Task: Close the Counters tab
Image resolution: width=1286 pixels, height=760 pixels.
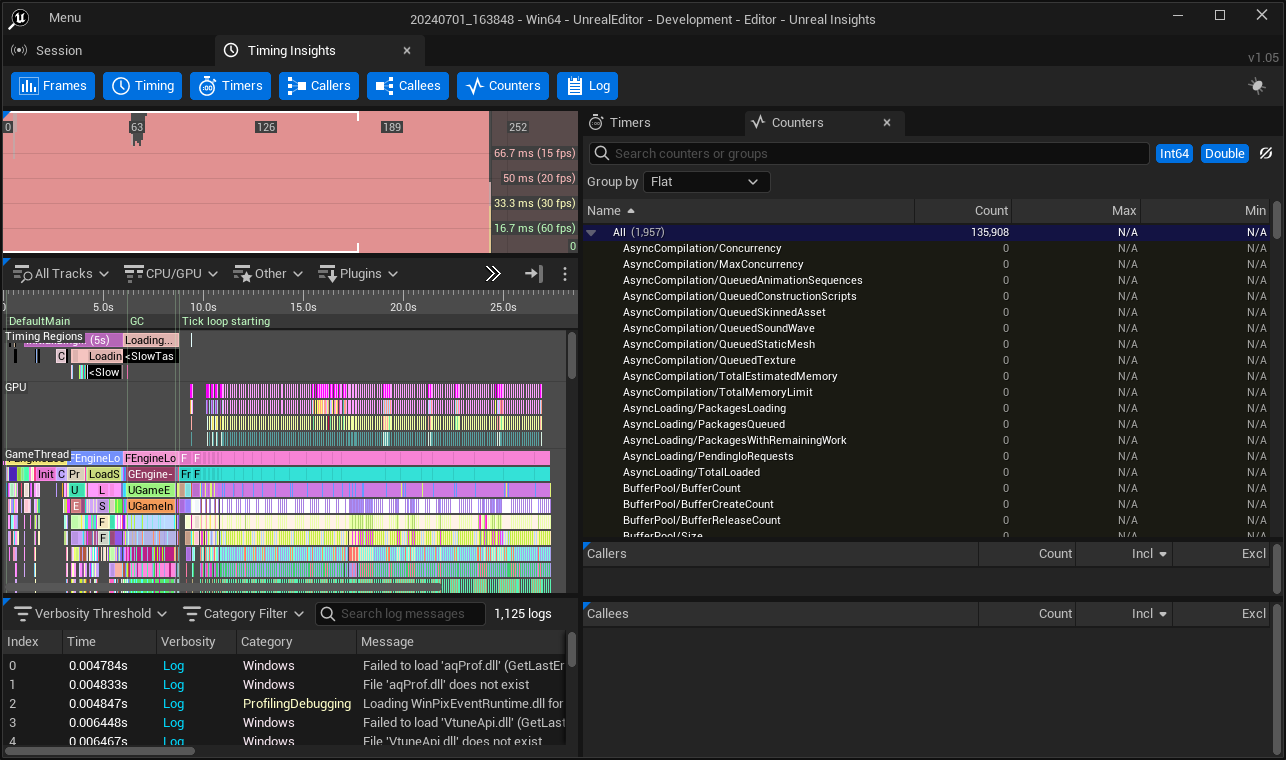Action: [x=886, y=122]
